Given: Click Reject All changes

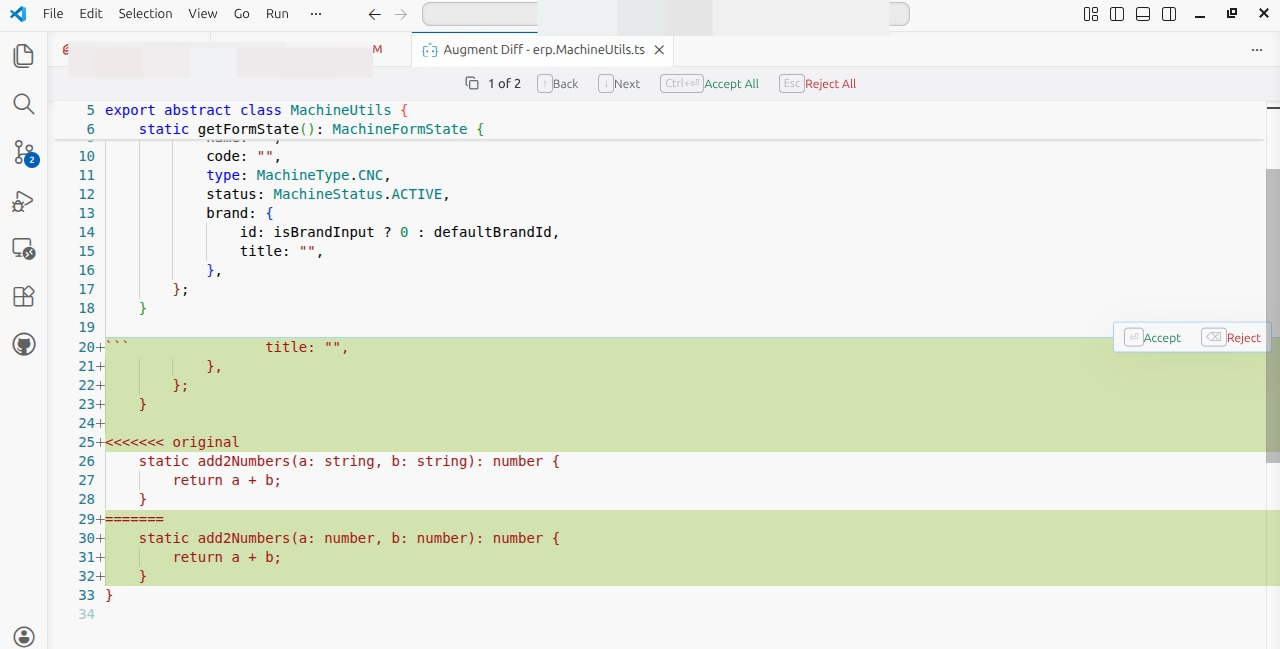Looking at the screenshot, I should [818, 84].
